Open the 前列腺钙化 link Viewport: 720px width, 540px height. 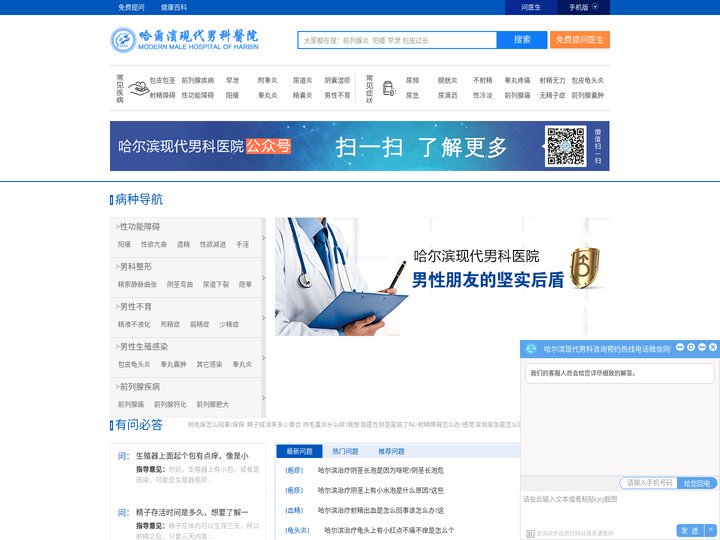[170, 404]
